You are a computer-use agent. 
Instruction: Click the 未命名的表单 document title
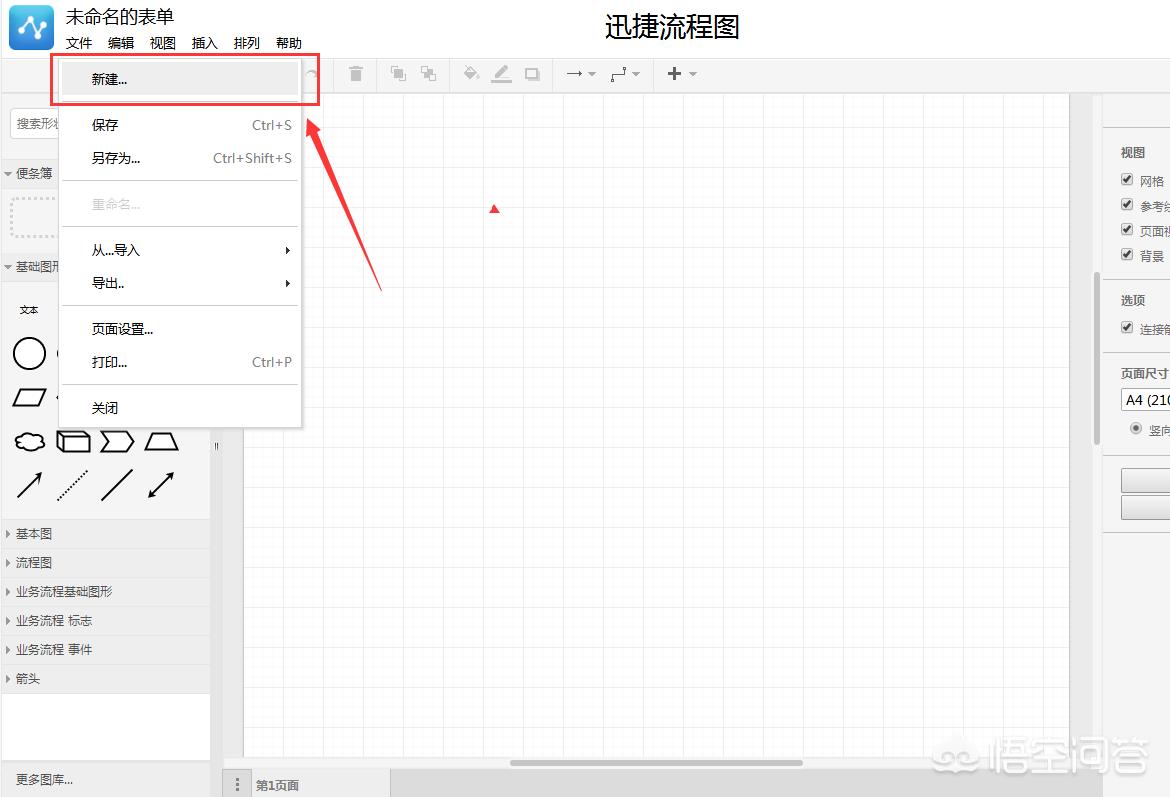(x=119, y=16)
